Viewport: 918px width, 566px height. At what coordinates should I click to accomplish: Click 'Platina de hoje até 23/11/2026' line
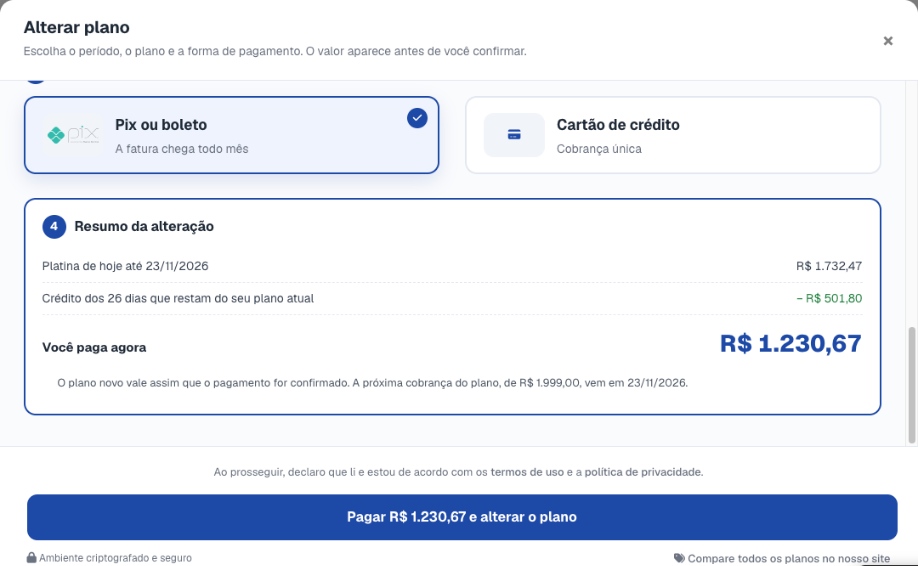pyautogui.click(x=125, y=266)
